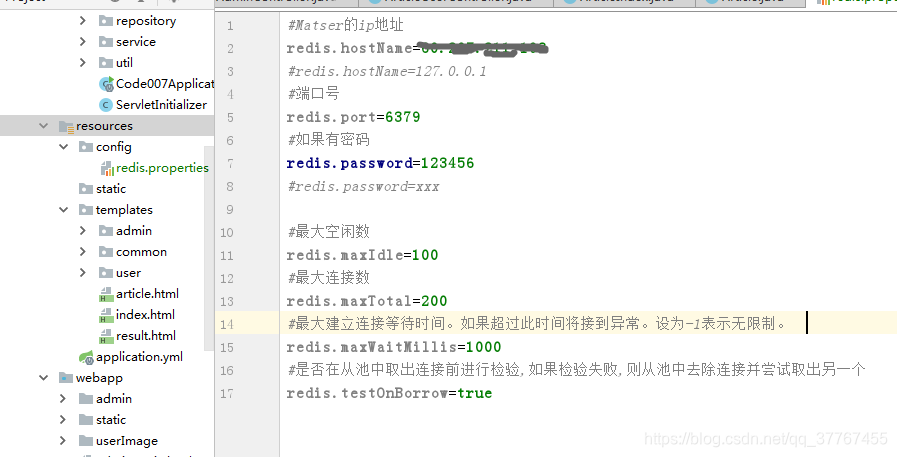Screen dimensions: 897x457
Task: Click line number 1 in the gutter
Action: pyautogui.click(x=230, y=26)
